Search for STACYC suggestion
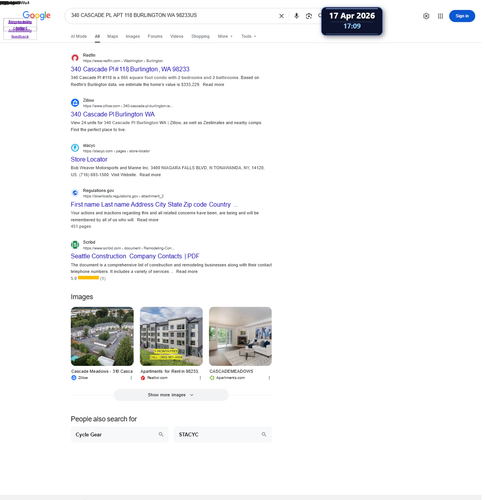487x500 pixels. pyautogui.click(x=223, y=434)
